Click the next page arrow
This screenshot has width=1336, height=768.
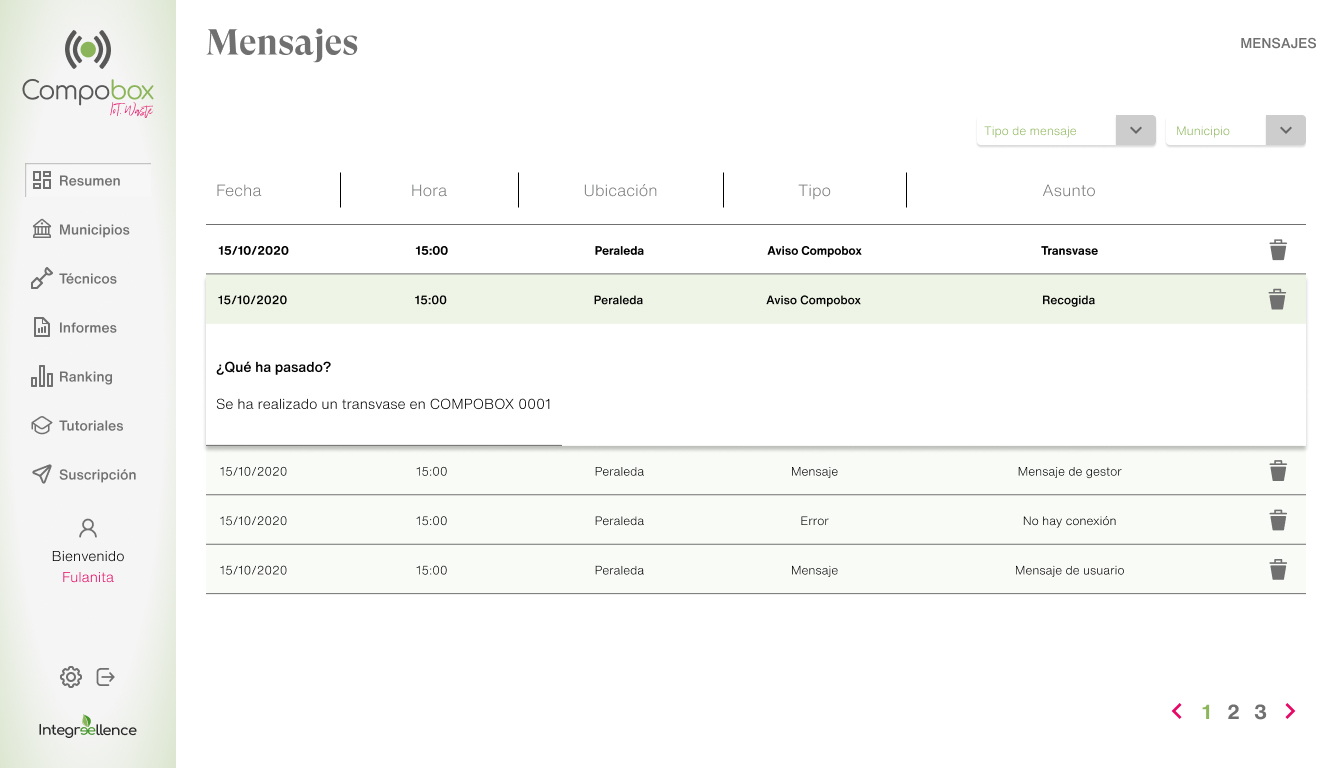(1290, 712)
